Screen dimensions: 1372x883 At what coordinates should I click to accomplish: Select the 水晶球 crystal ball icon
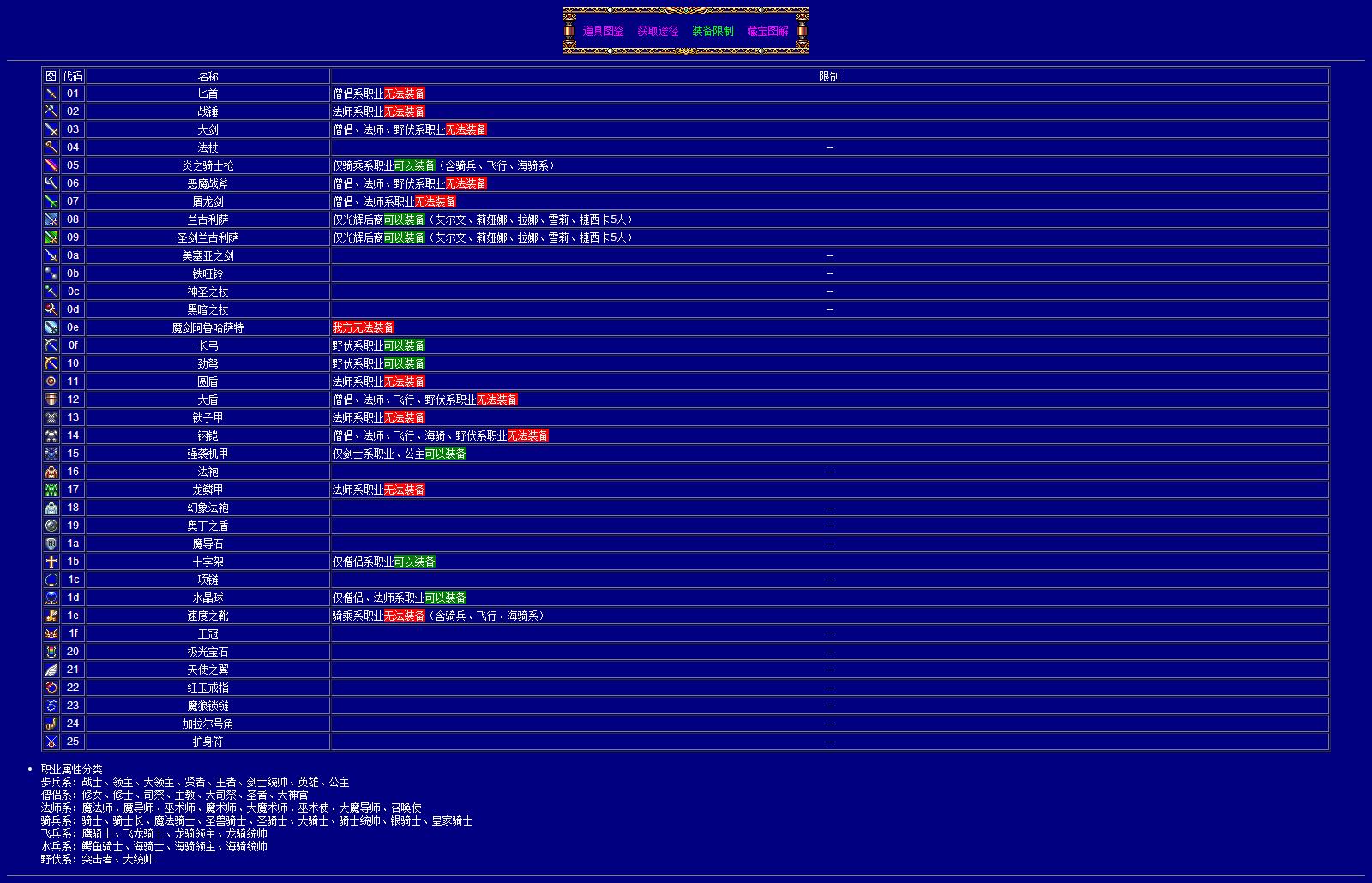point(51,598)
